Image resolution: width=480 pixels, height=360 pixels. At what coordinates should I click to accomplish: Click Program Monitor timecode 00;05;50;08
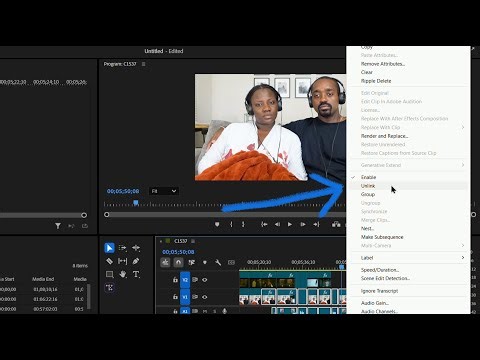(x=123, y=191)
